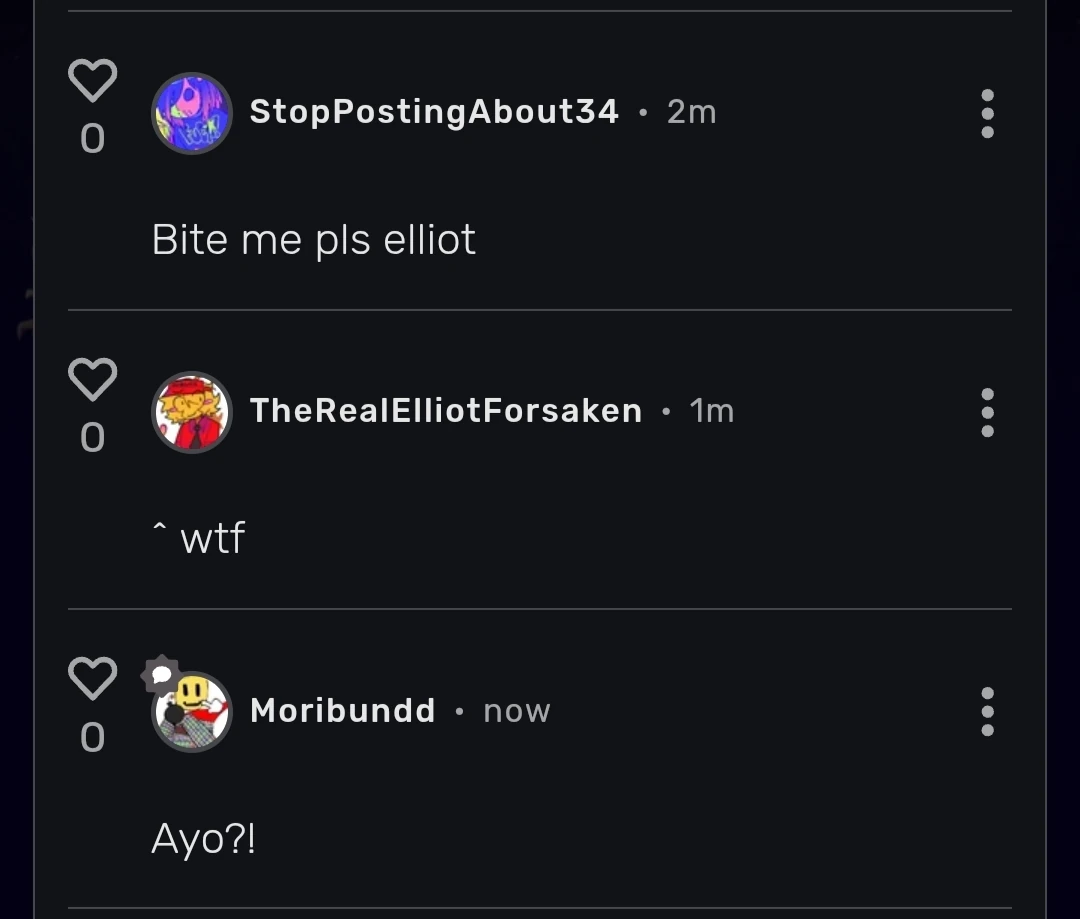Viewport: 1080px width, 919px height.
Task: Click Moribundd's username
Action: pyautogui.click(x=343, y=710)
